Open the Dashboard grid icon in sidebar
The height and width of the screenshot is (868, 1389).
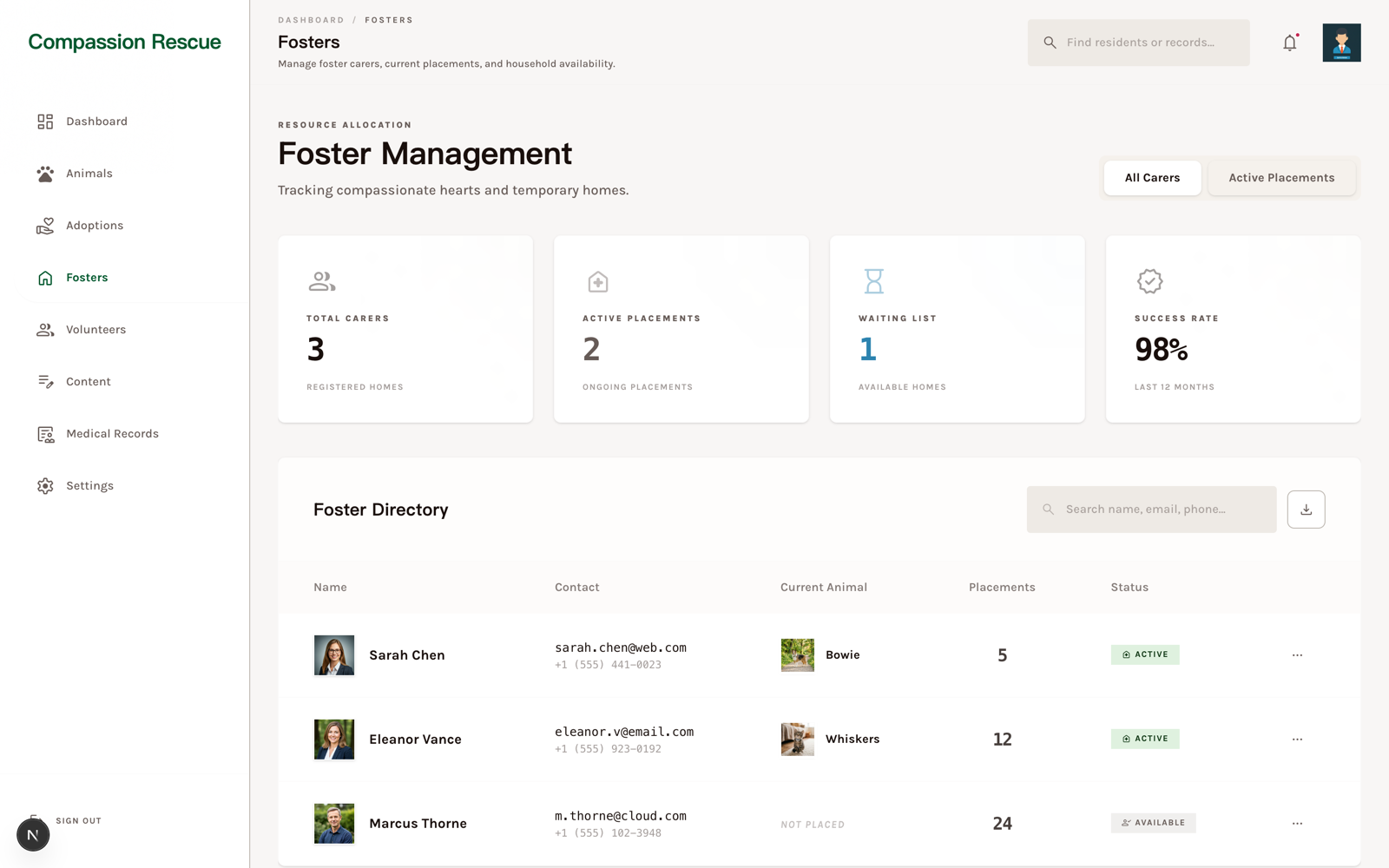[x=45, y=122]
